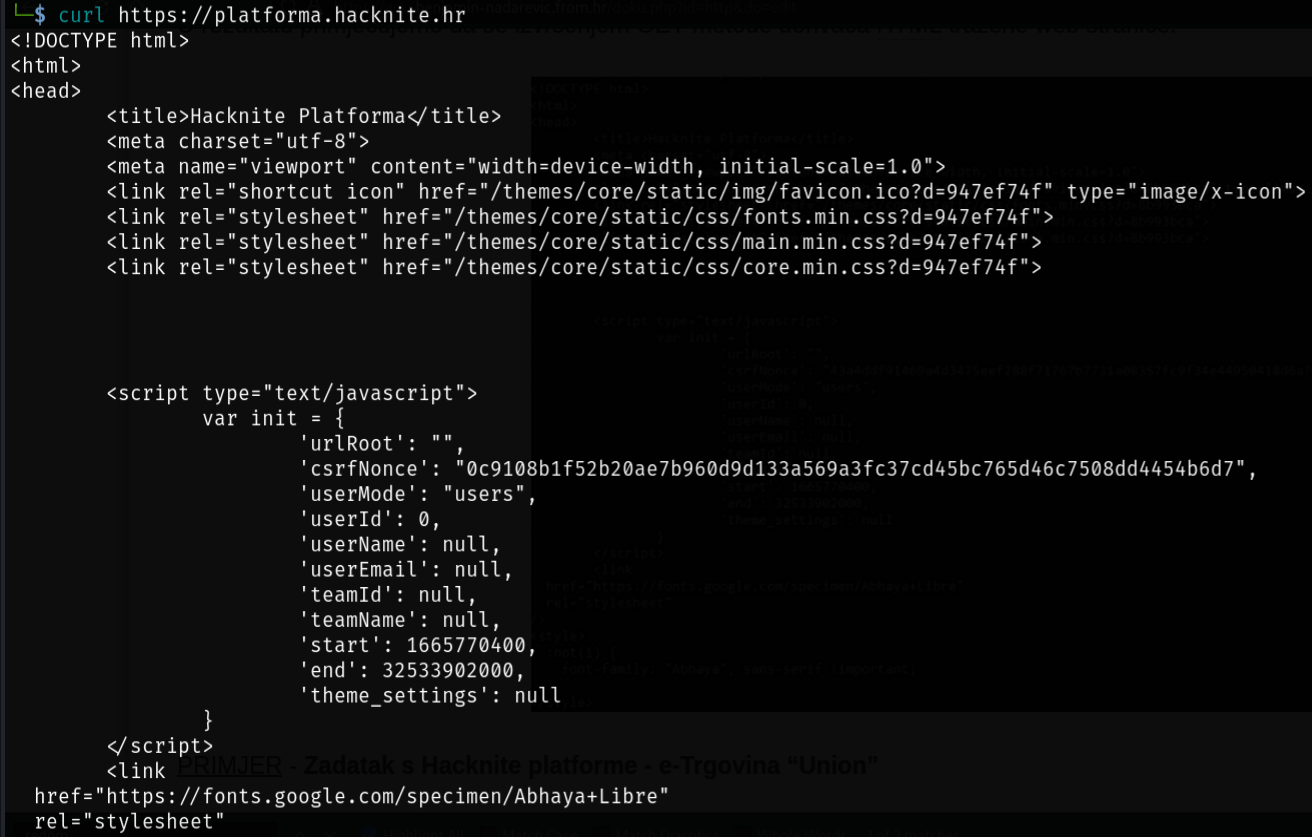Click the Hacknite Platforma title text
This screenshot has height=837, width=1312.
tap(297, 116)
